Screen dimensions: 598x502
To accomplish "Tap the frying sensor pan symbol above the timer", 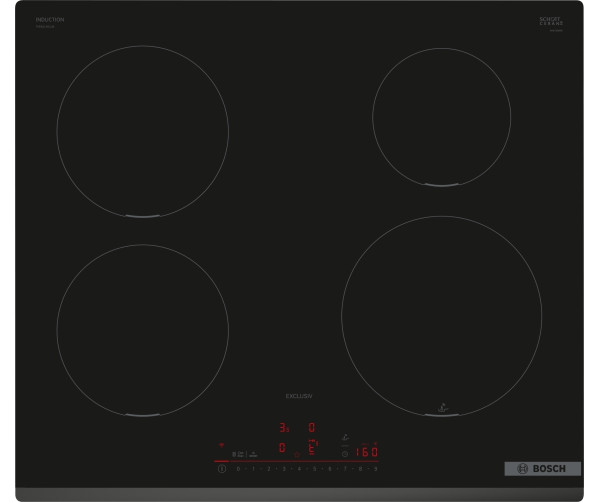I will point(346,438).
